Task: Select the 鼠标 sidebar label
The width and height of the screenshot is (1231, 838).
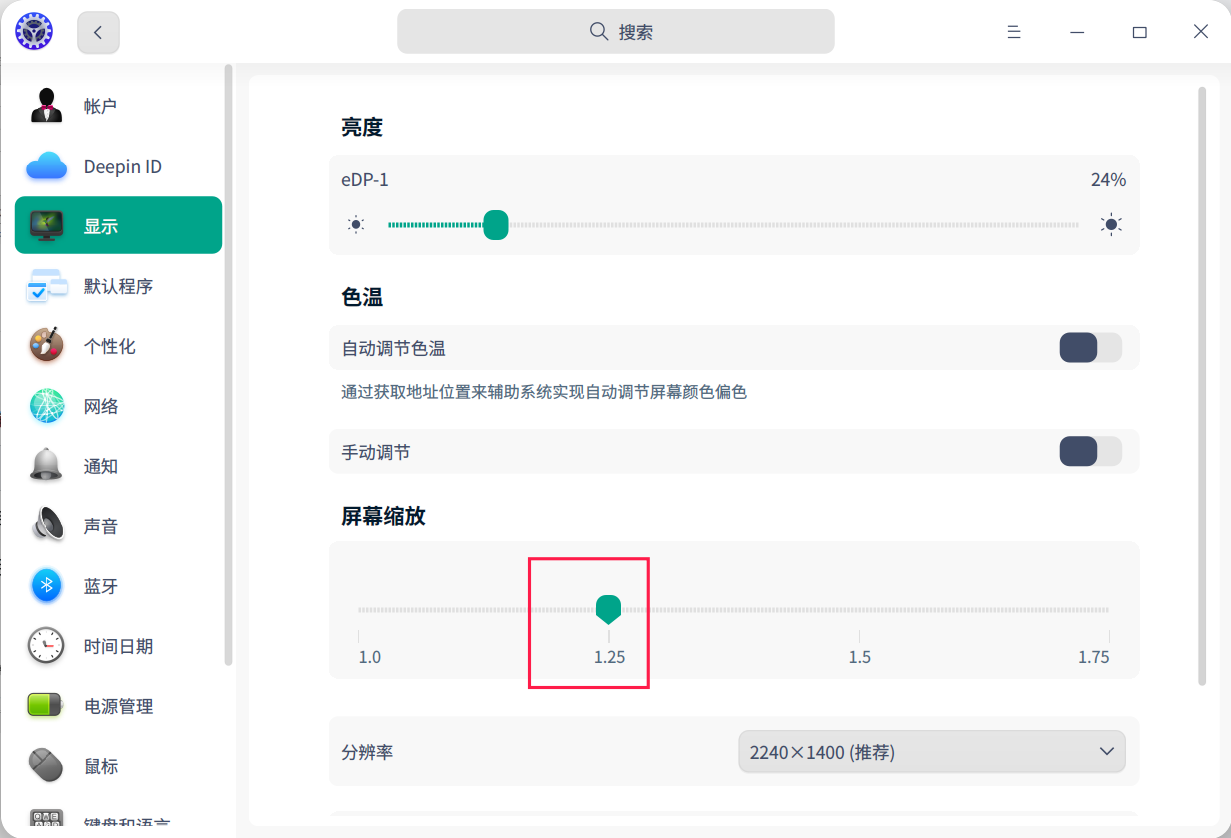Action: 101,766
